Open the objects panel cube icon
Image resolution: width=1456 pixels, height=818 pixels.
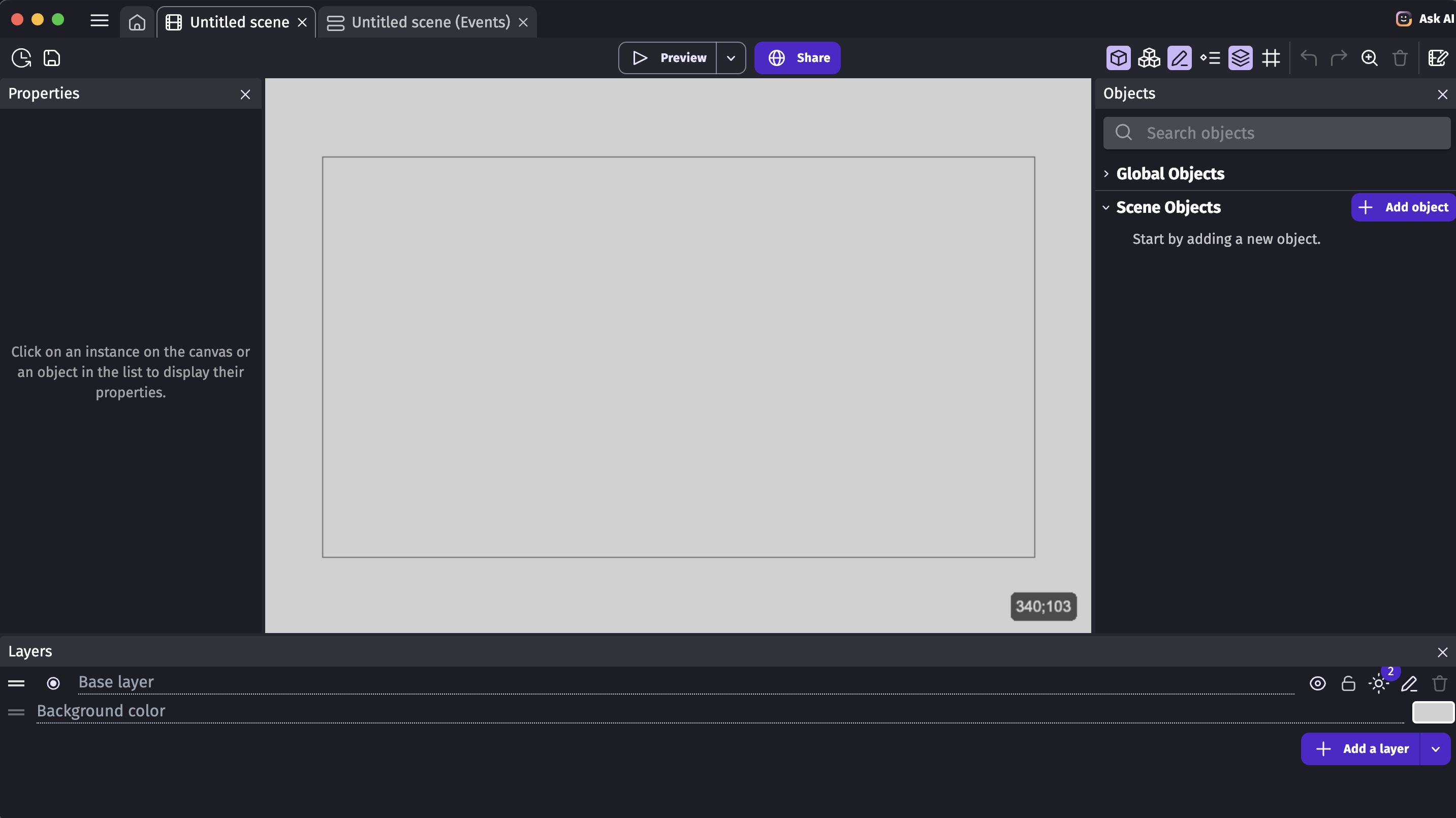pos(1118,57)
